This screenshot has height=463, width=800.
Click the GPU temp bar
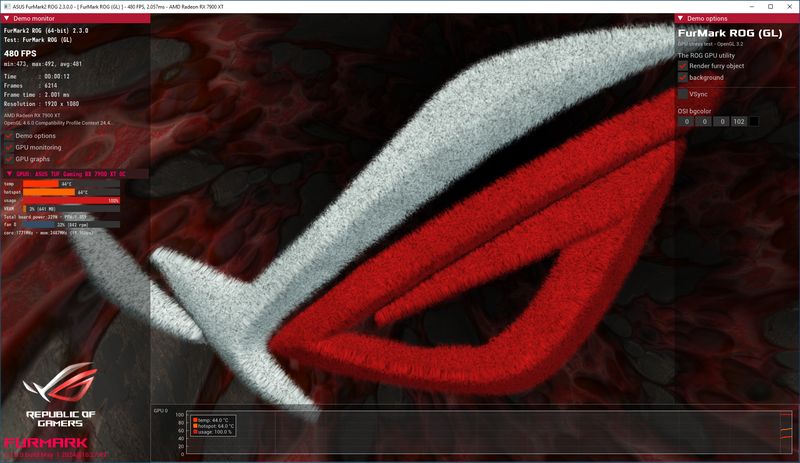(71, 184)
